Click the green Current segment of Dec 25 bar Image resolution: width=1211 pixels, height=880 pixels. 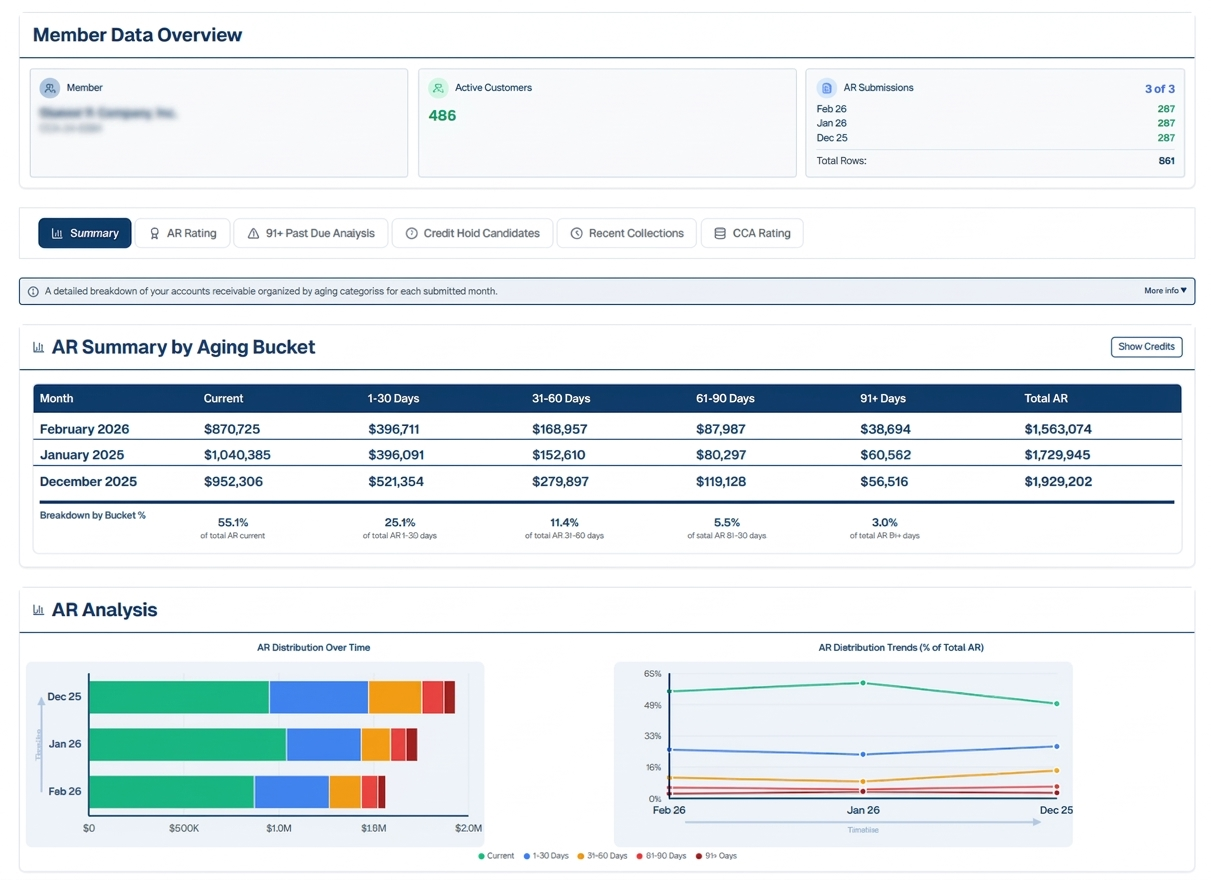179,697
